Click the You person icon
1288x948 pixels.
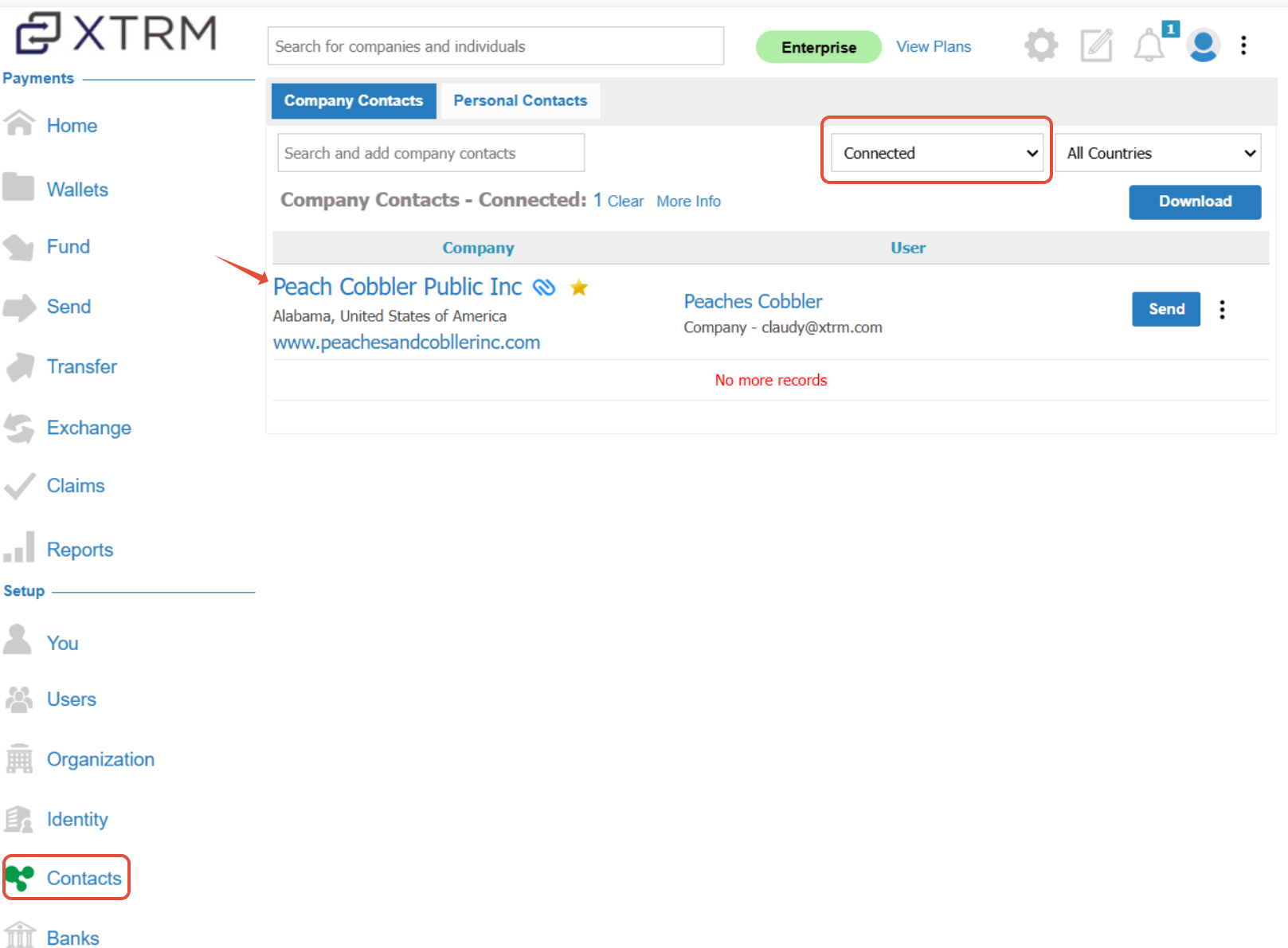(x=17, y=639)
